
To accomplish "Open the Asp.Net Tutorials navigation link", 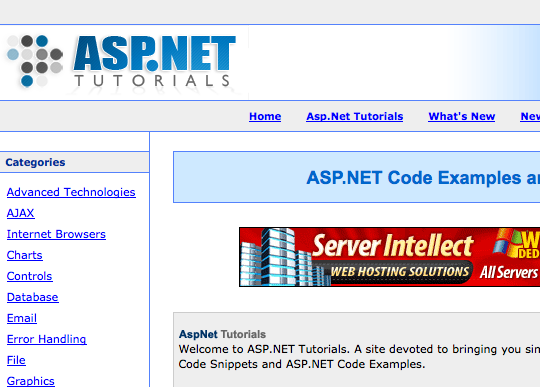I will pos(354,116).
